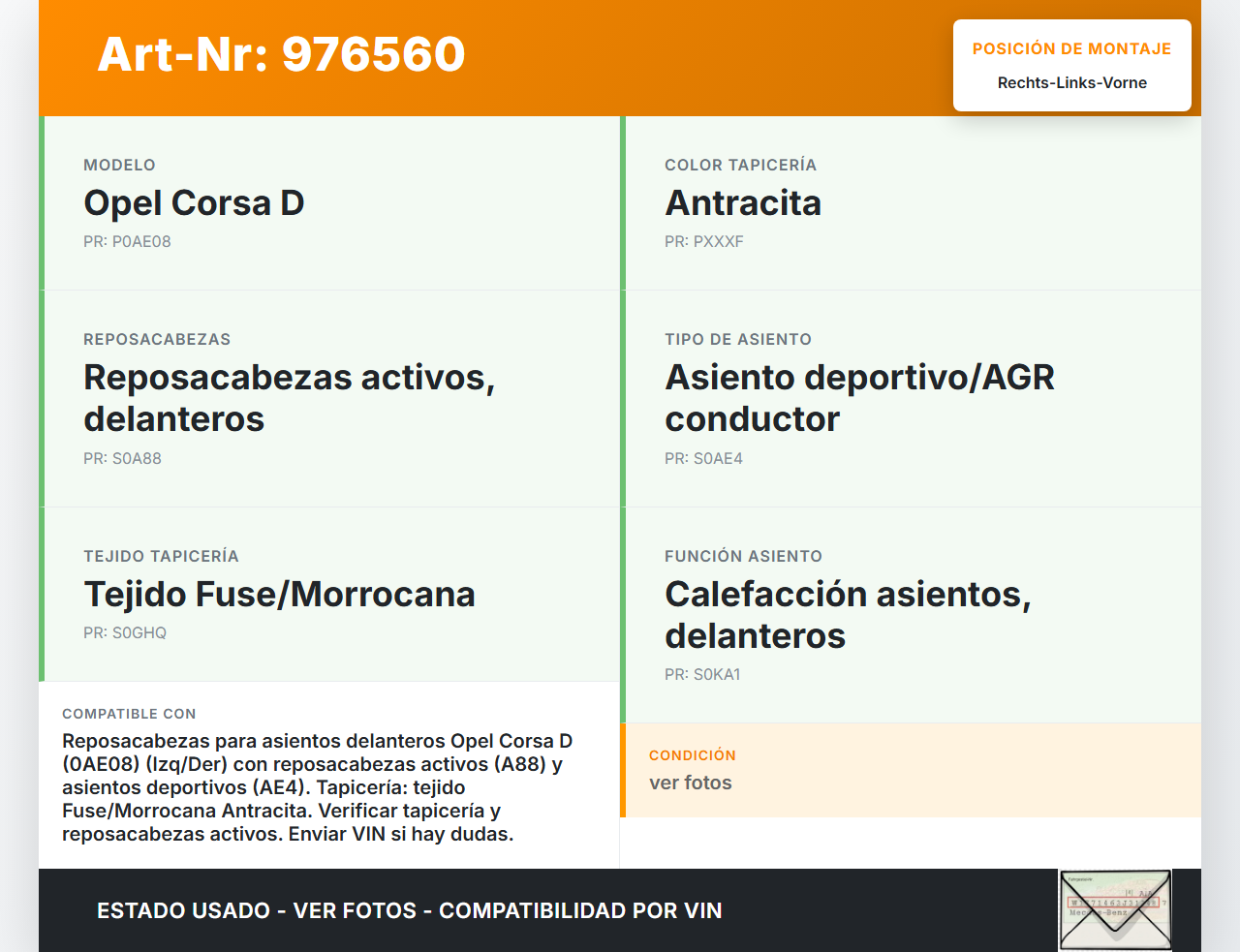Select the 'COMPATIBLE CON' label
Screen dimensions: 1240x952
pos(129,714)
